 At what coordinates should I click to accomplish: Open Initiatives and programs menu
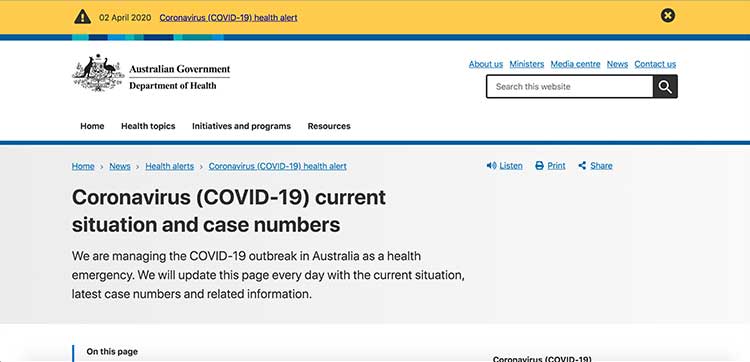[242, 126]
